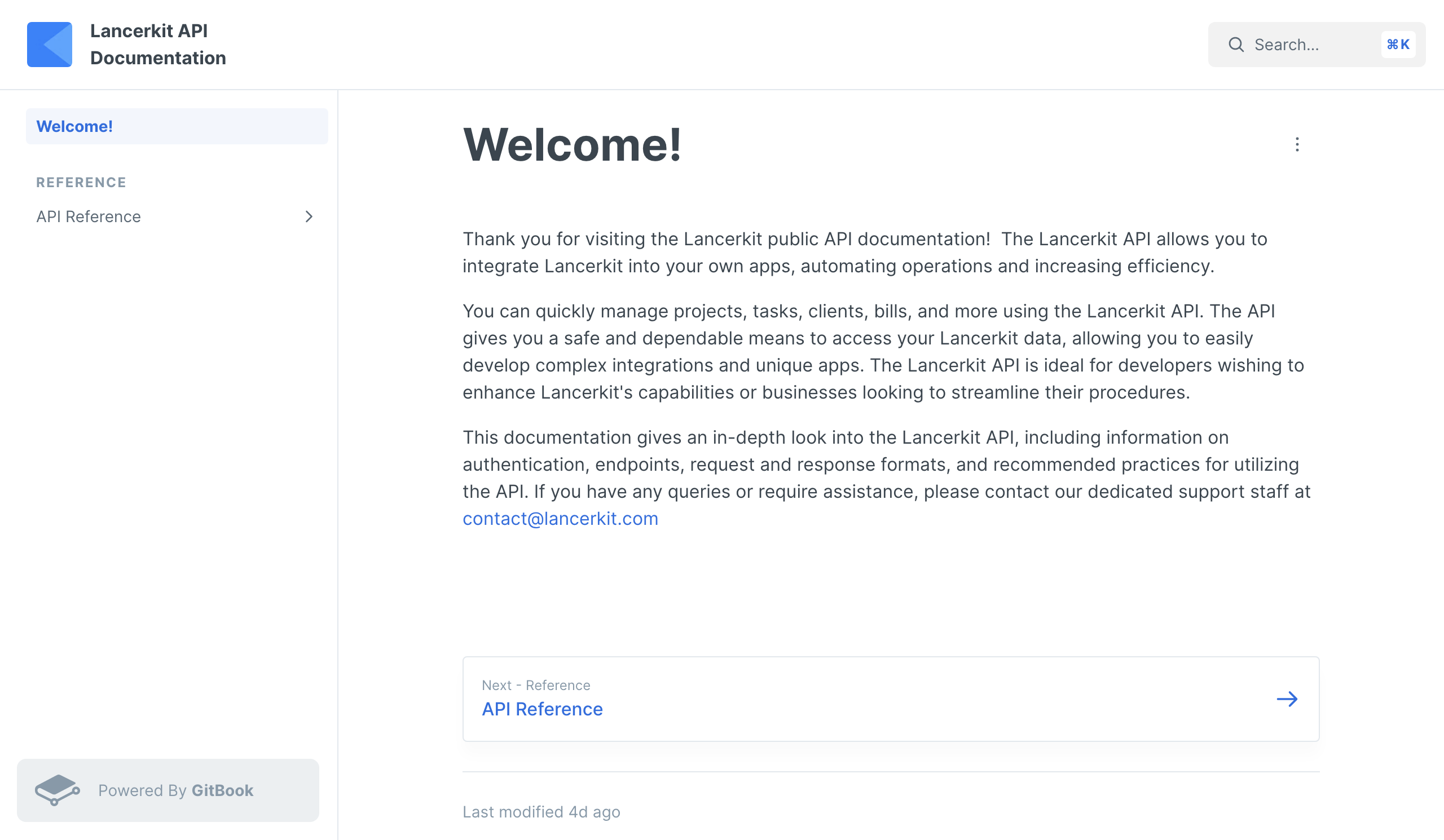Click the Next - Reference label
This screenshot has height=840, width=1444.
point(536,685)
